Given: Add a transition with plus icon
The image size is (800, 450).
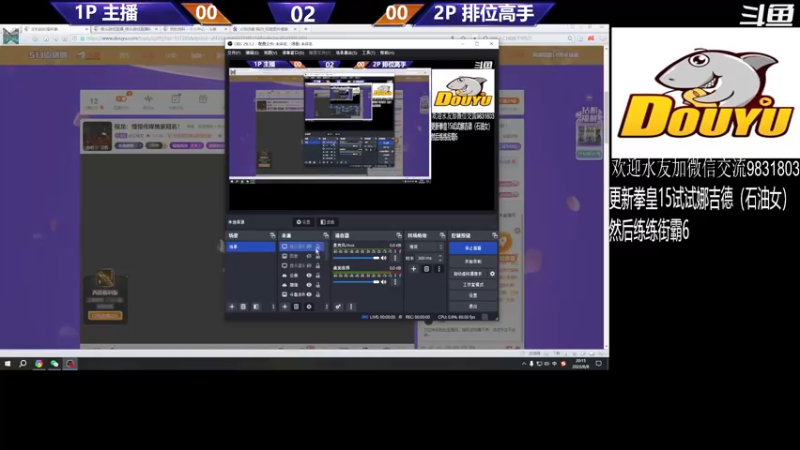Looking at the screenshot, I should coord(414,269).
